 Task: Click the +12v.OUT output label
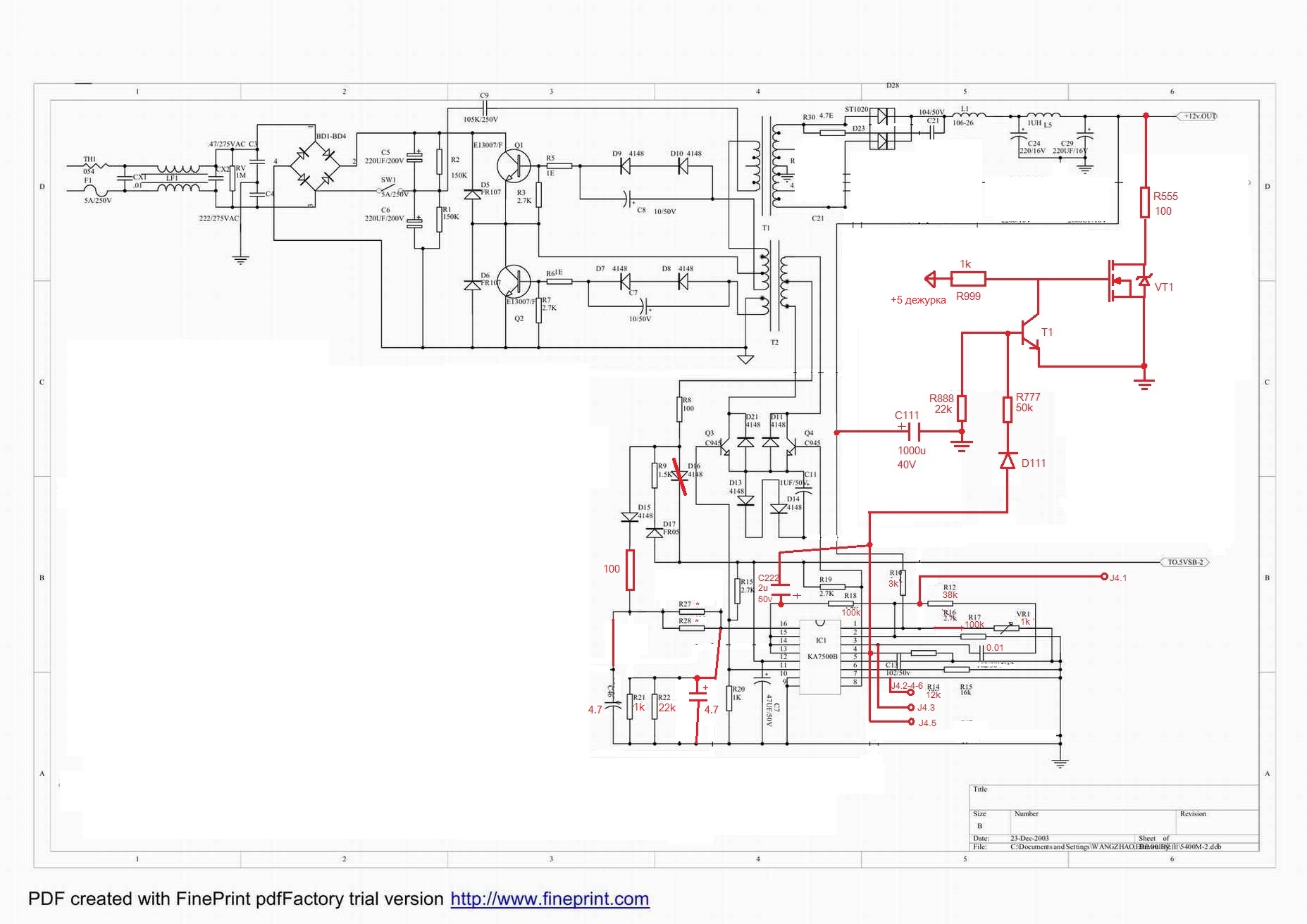pyautogui.click(x=1198, y=116)
